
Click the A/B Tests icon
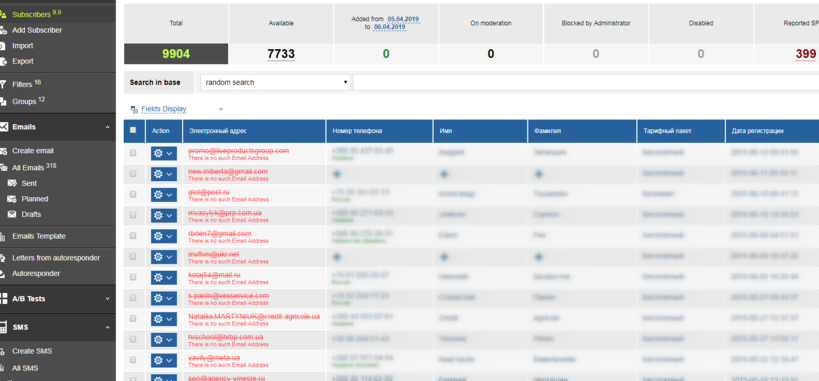(x=3, y=299)
